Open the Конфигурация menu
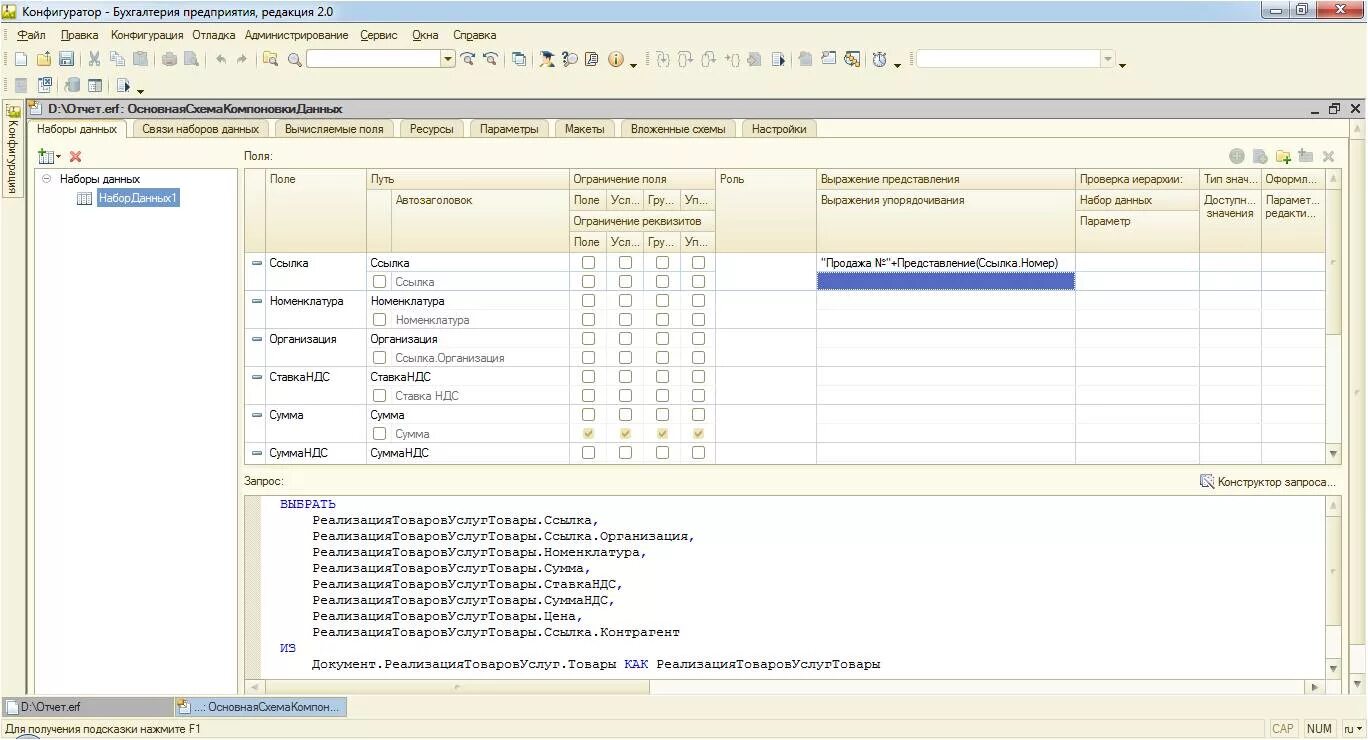This screenshot has height=740, width=1368. [146, 35]
